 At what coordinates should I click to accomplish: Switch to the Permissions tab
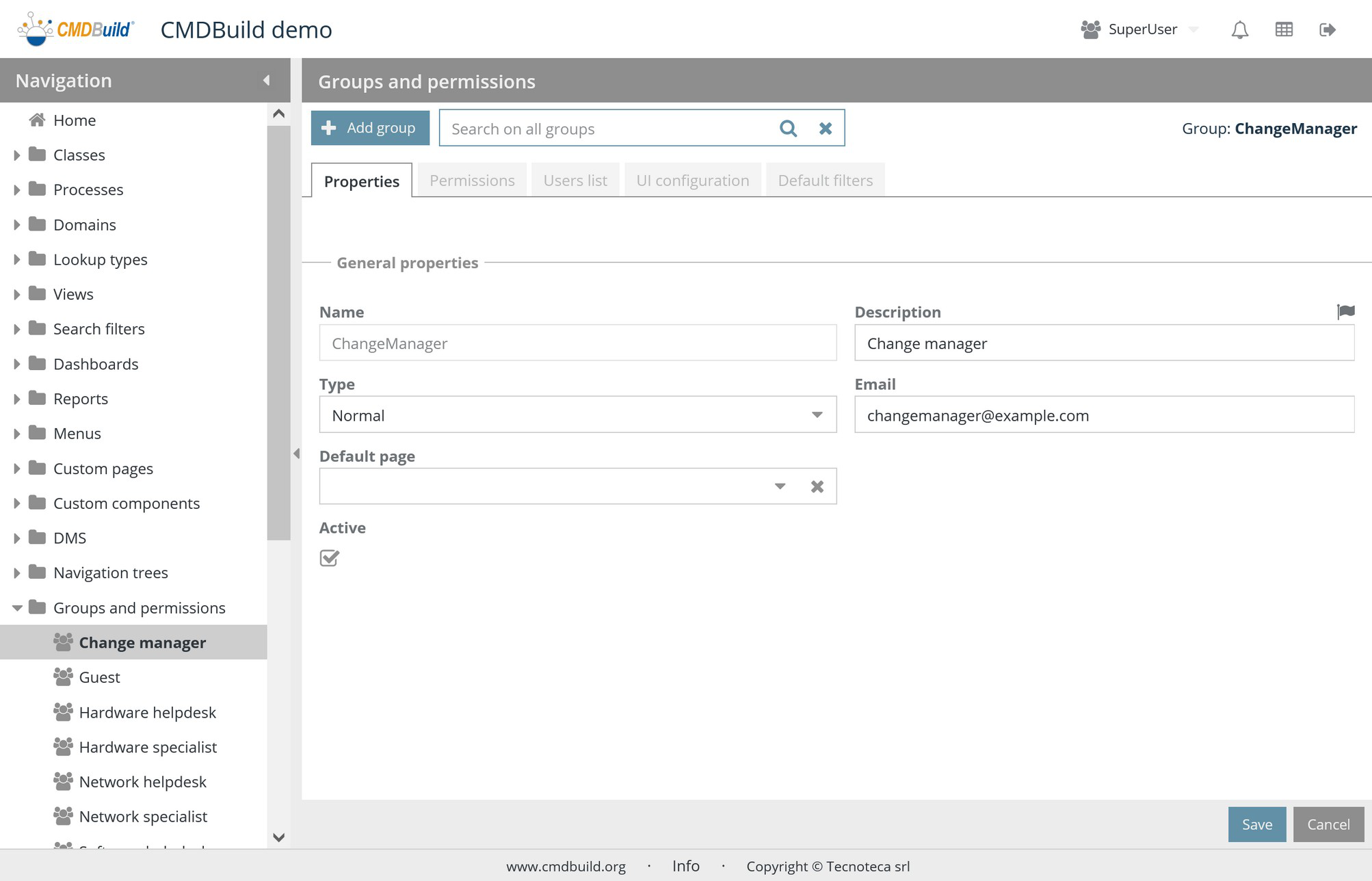coord(472,181)
